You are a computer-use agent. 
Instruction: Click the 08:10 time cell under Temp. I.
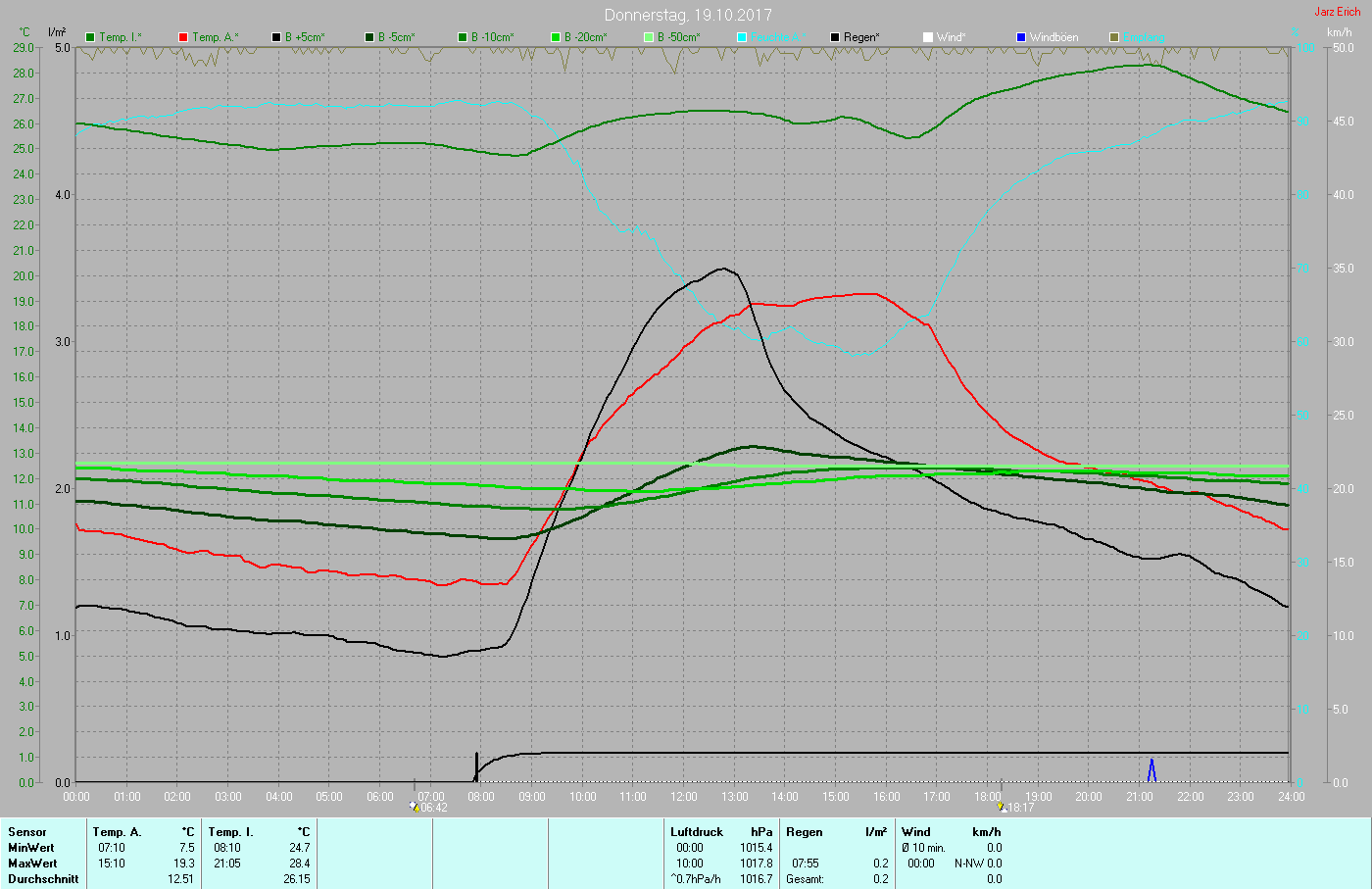(227, 848)
